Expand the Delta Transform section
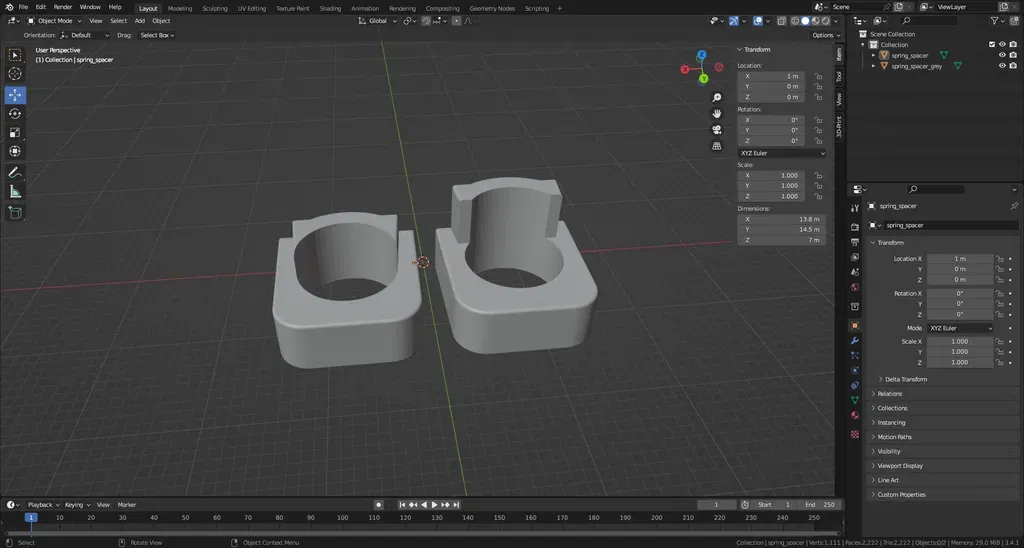Image resolution: width=1024 pixels, height=548 pixels. click(x=906, y=379)
